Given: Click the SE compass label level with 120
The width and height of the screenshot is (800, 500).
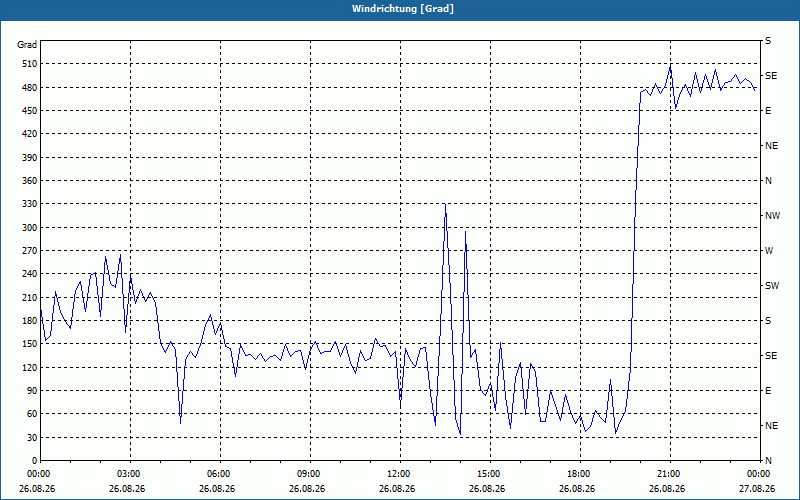Looking at the screenshot, I should (x=771, y=356).
